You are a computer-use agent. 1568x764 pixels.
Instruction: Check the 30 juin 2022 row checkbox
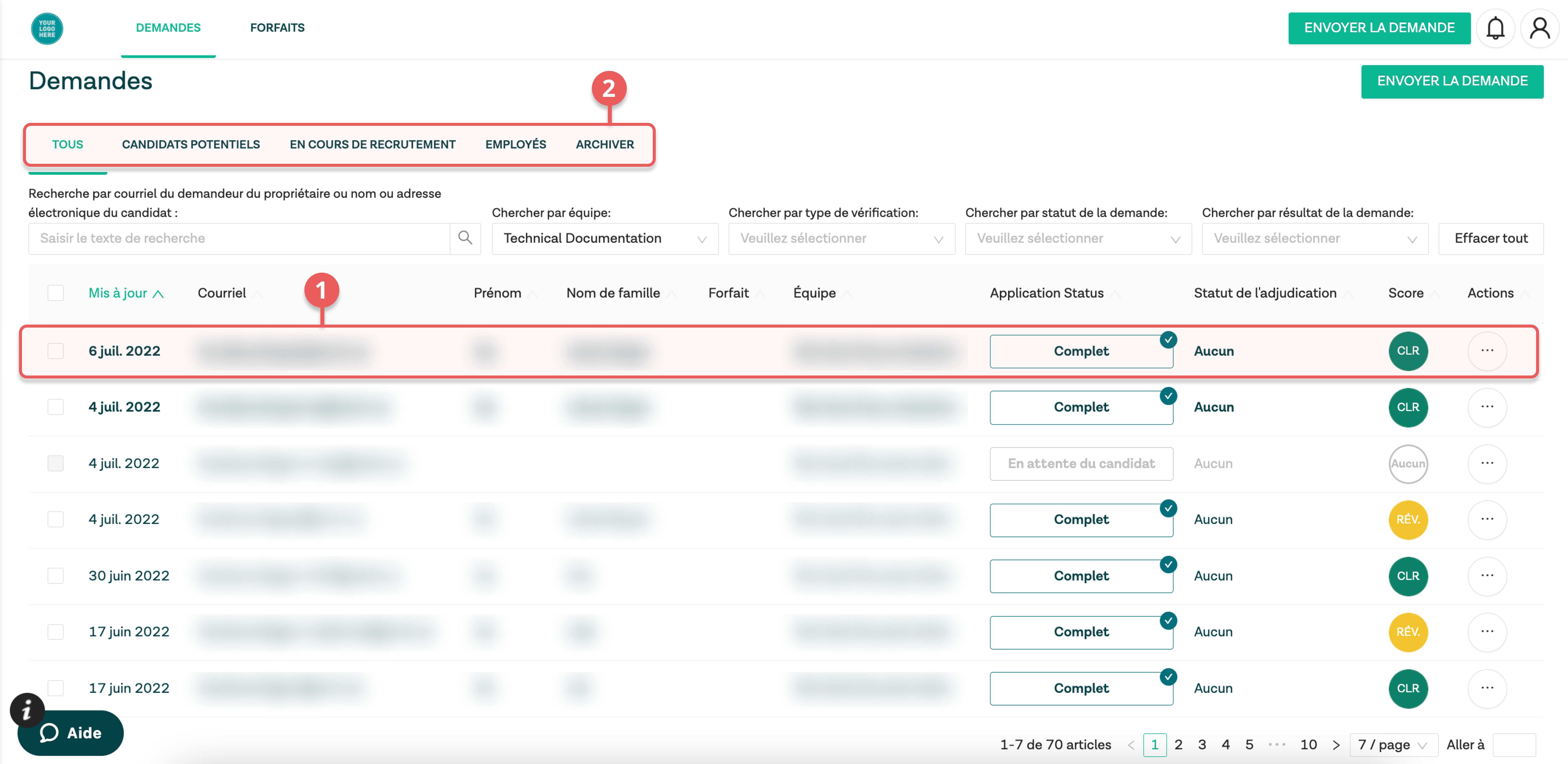pos(55,576)
